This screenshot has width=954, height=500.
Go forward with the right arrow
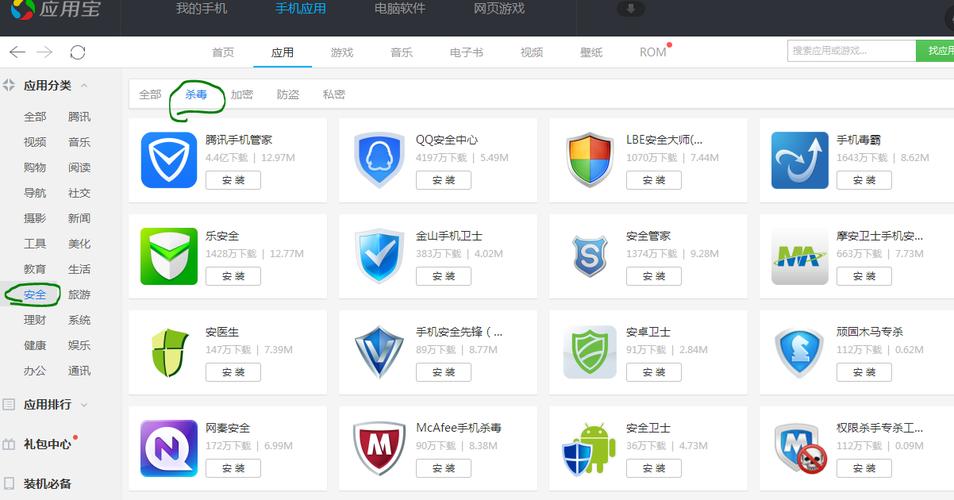(44, 52)
